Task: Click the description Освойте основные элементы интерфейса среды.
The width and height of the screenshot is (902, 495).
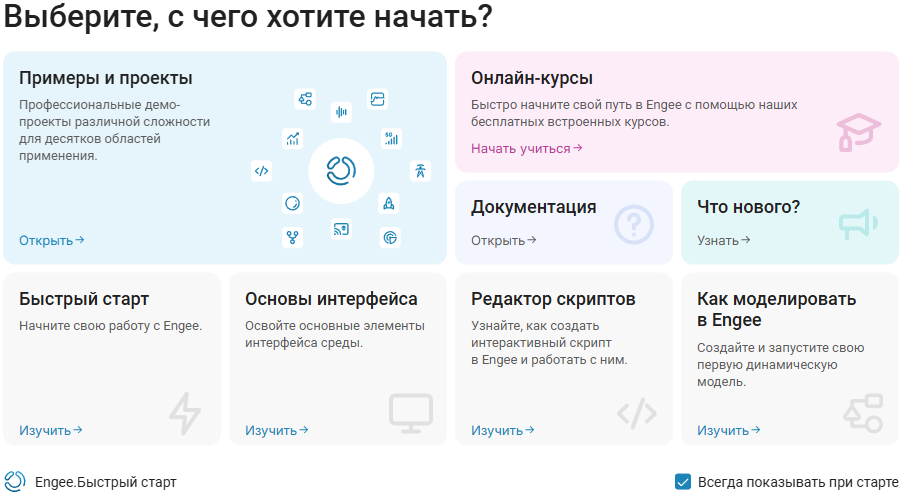Action: pos(335,334)
